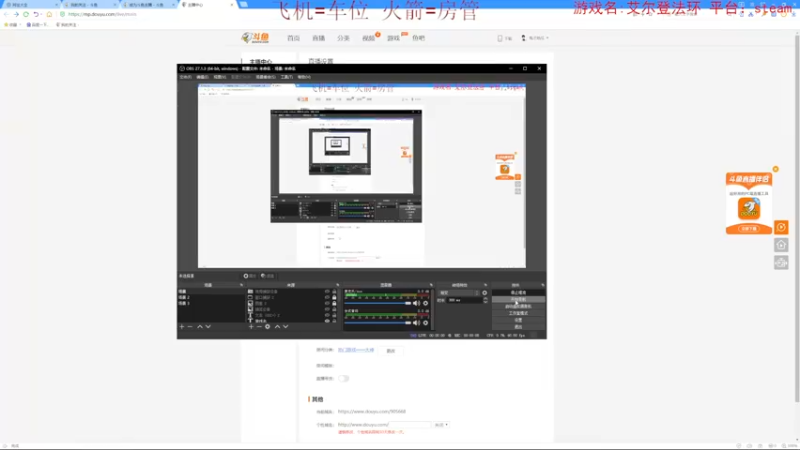800x450 pixels.
Task: Toggle lock on 文本 (GDI+) 2 source
Action: pos(334,315)
